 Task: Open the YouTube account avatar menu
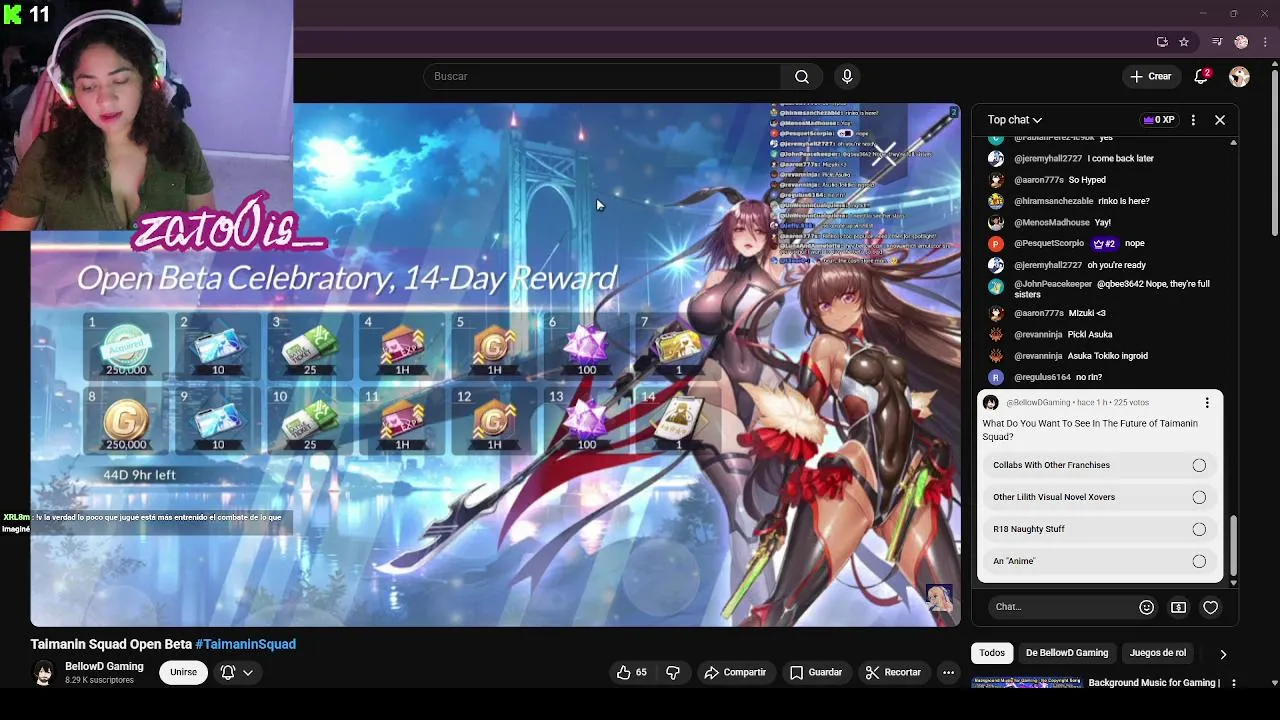pos(1239,77)
